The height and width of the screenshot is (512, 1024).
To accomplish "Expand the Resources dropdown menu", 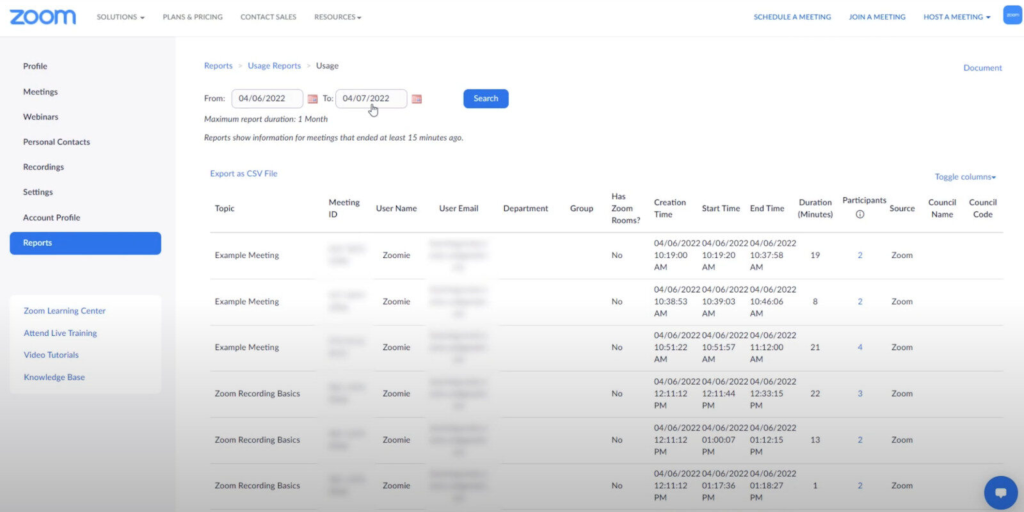I will point(337,17).
